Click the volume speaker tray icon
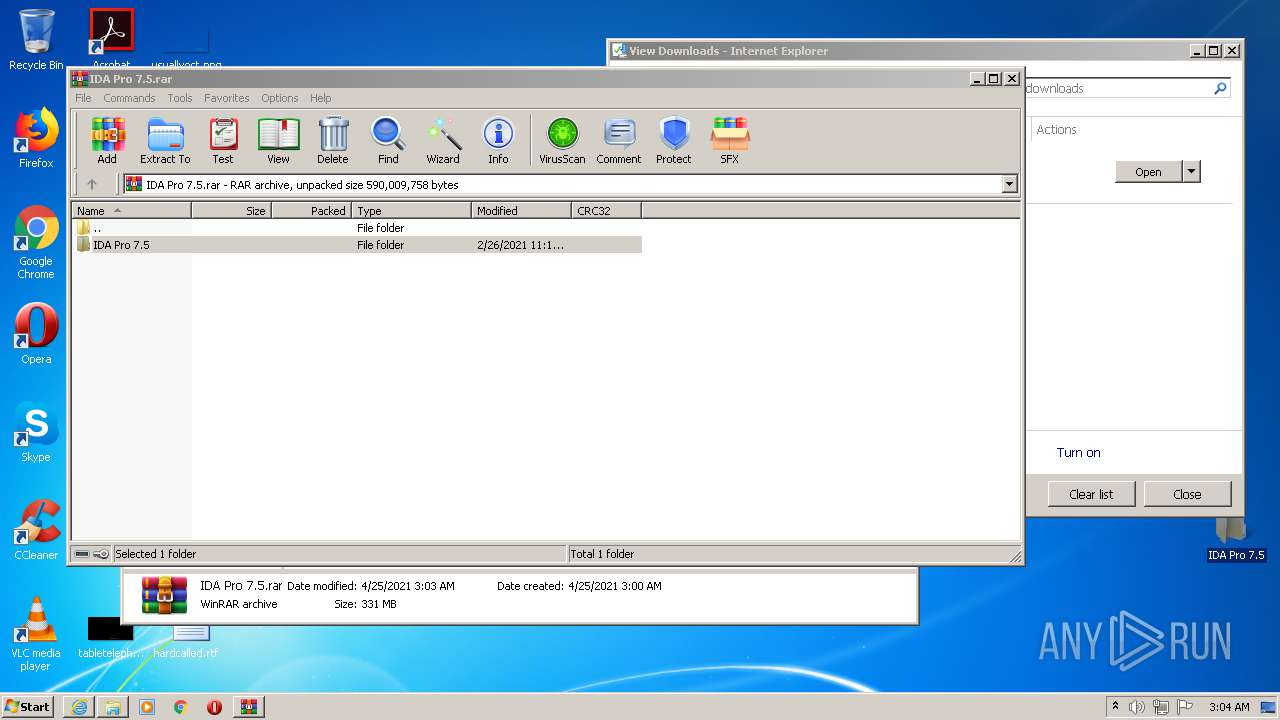This screenshot has height=720, width=1280. (1137, 707)
